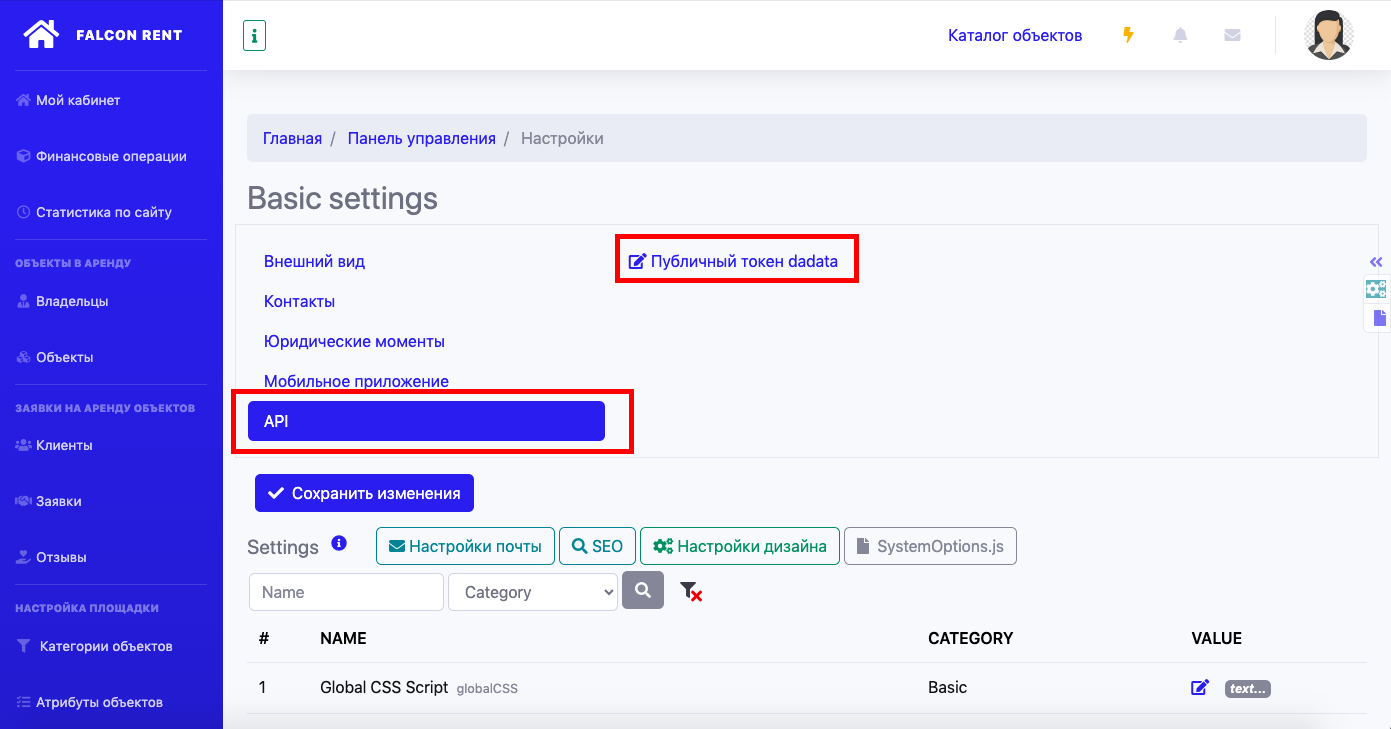1391x729 pixels.
Task: Click the Settings info circle icon
Action: pos(339,544)
